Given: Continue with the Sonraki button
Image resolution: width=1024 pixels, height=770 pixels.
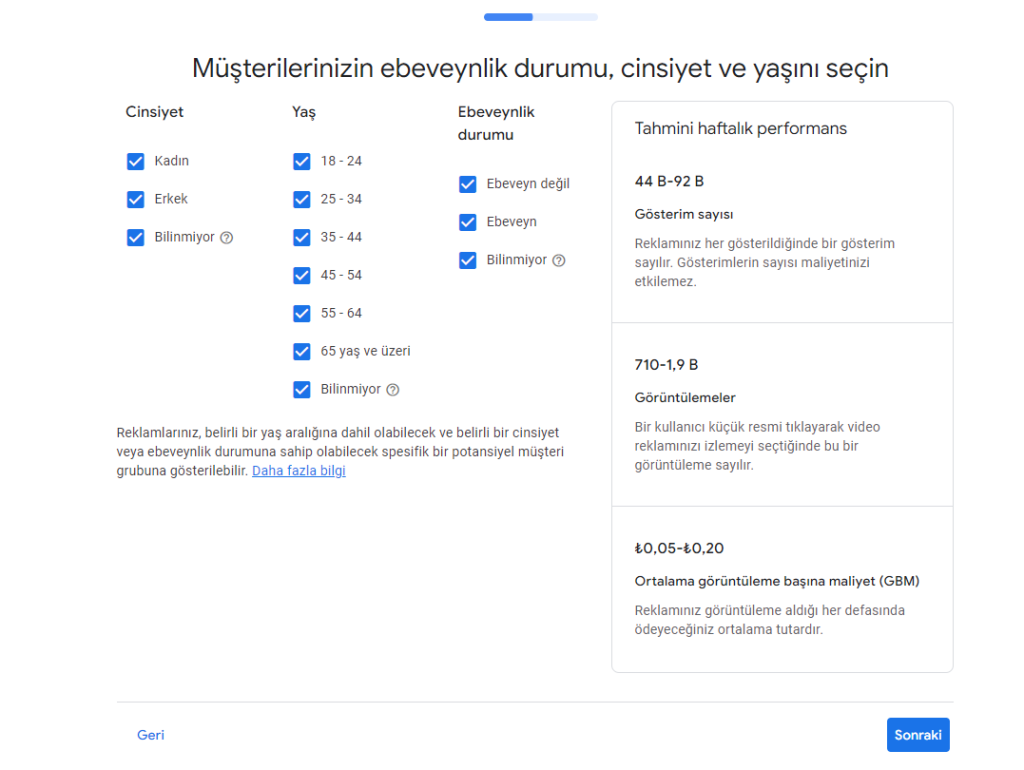Looking at the screenshot, I should [x=918, y=735].
